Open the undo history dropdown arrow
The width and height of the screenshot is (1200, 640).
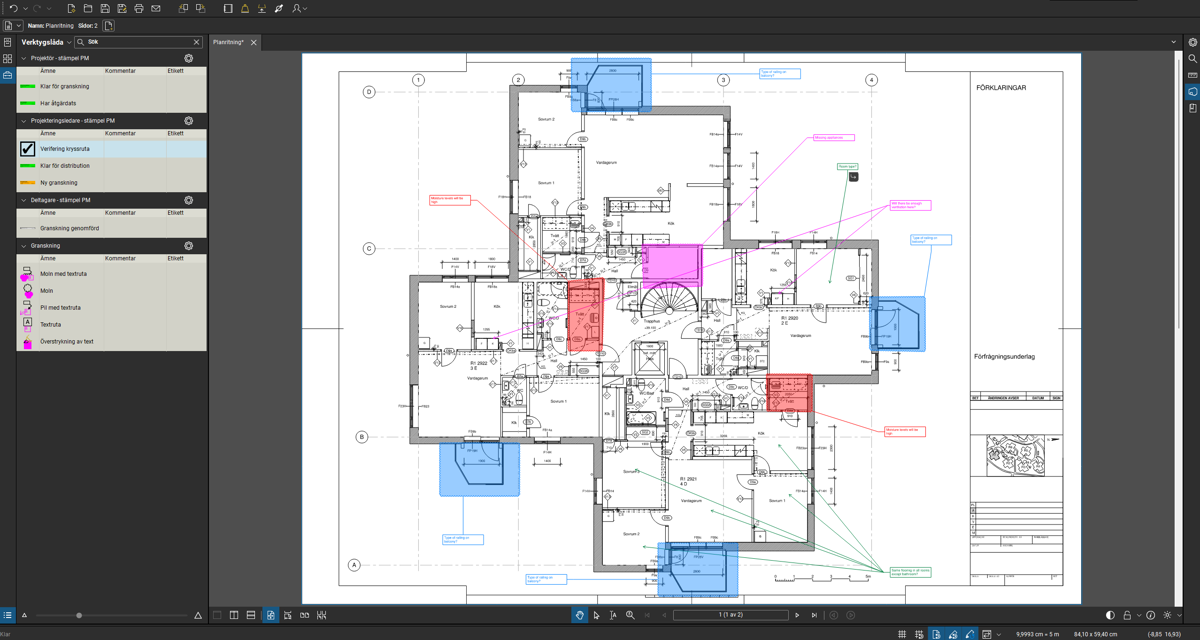(x=25, y=8)
